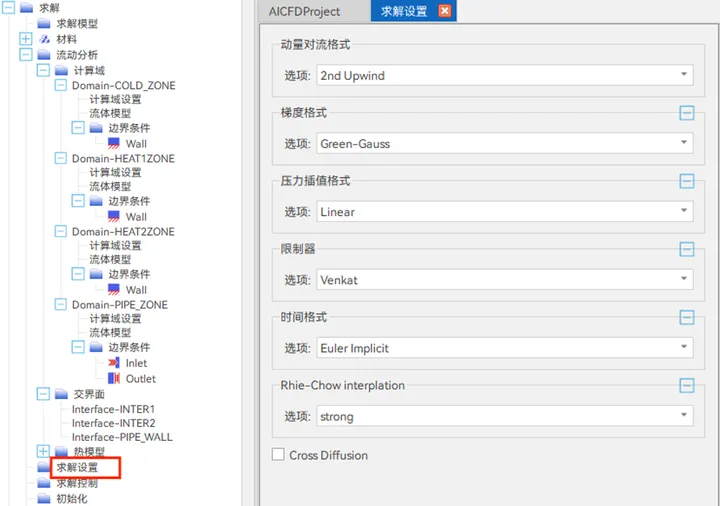Select Interface-INTER2 tree item

pyautogui.click(x=113, y=423)
